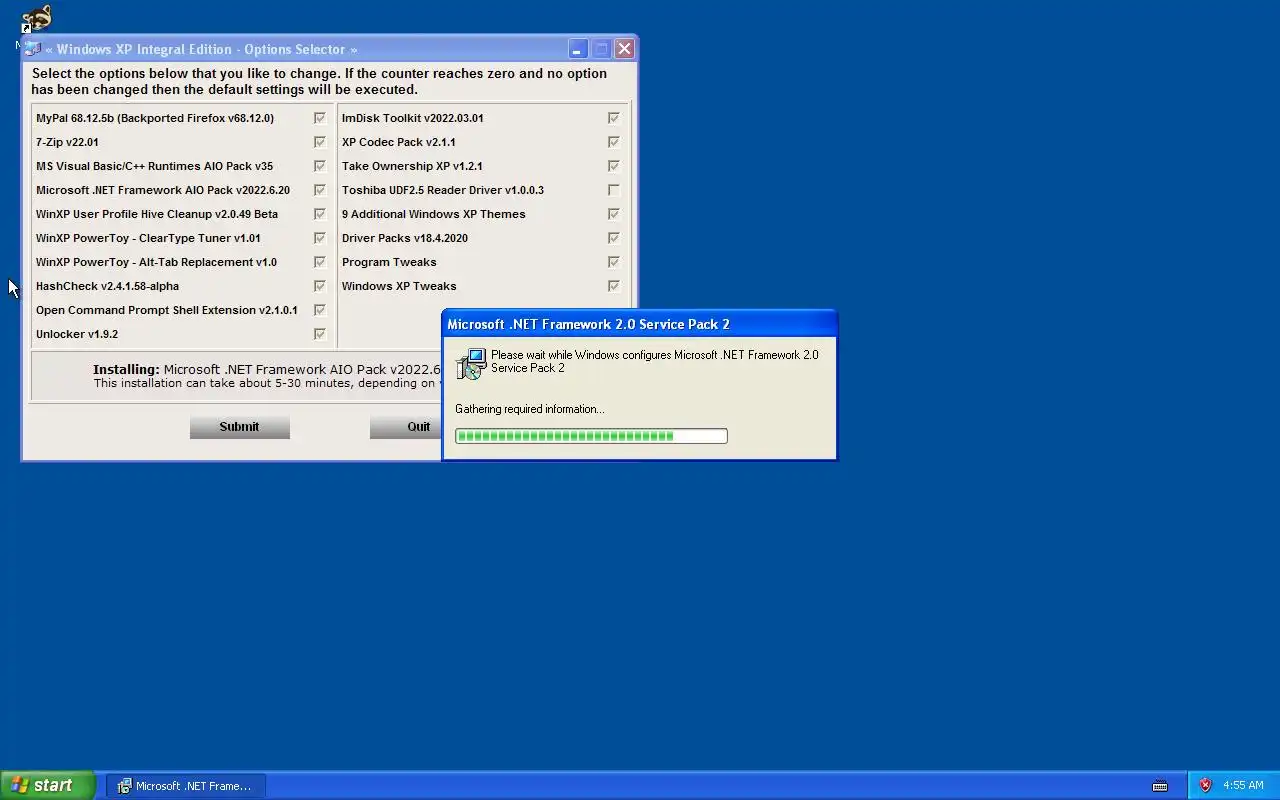The width and height of the screenshot is (1280, 800).
Task: Toggle 9 Additional Windows XP Themes checkbox
Action: pos(614,214)
